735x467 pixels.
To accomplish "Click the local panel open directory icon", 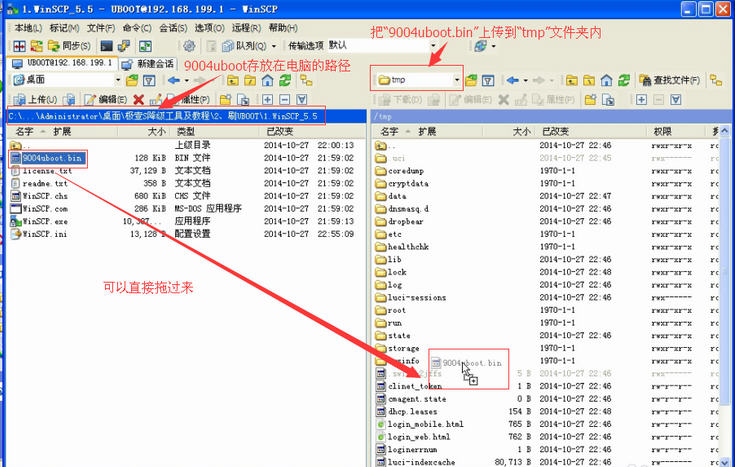I will [x=132, y=81].
